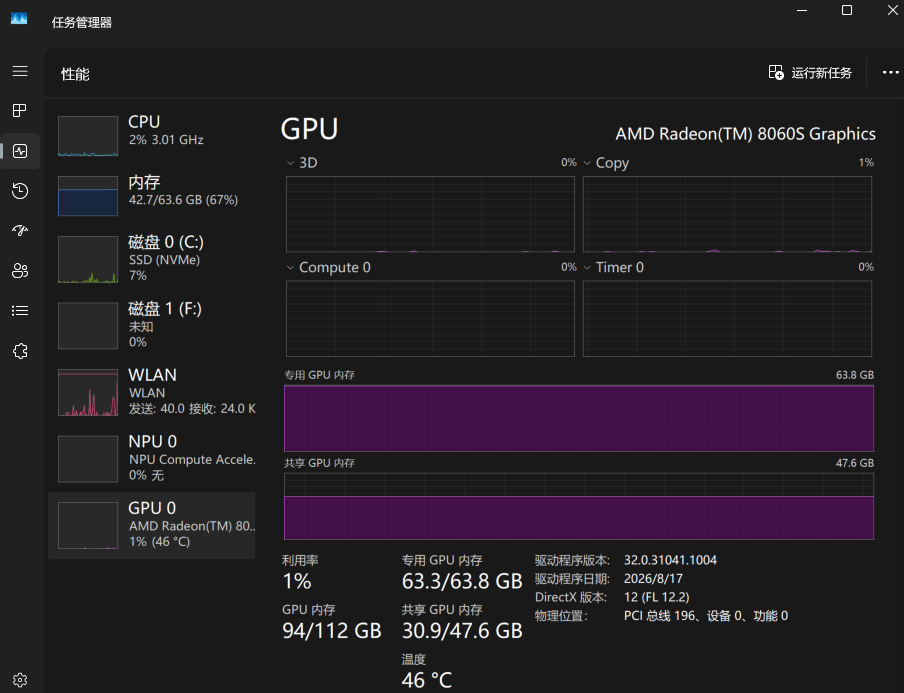This screenshot has height=693, width=904.
Task: Click the AMD Radeon(TM) 8060S Graphics title
Action: tap(745, 134)
